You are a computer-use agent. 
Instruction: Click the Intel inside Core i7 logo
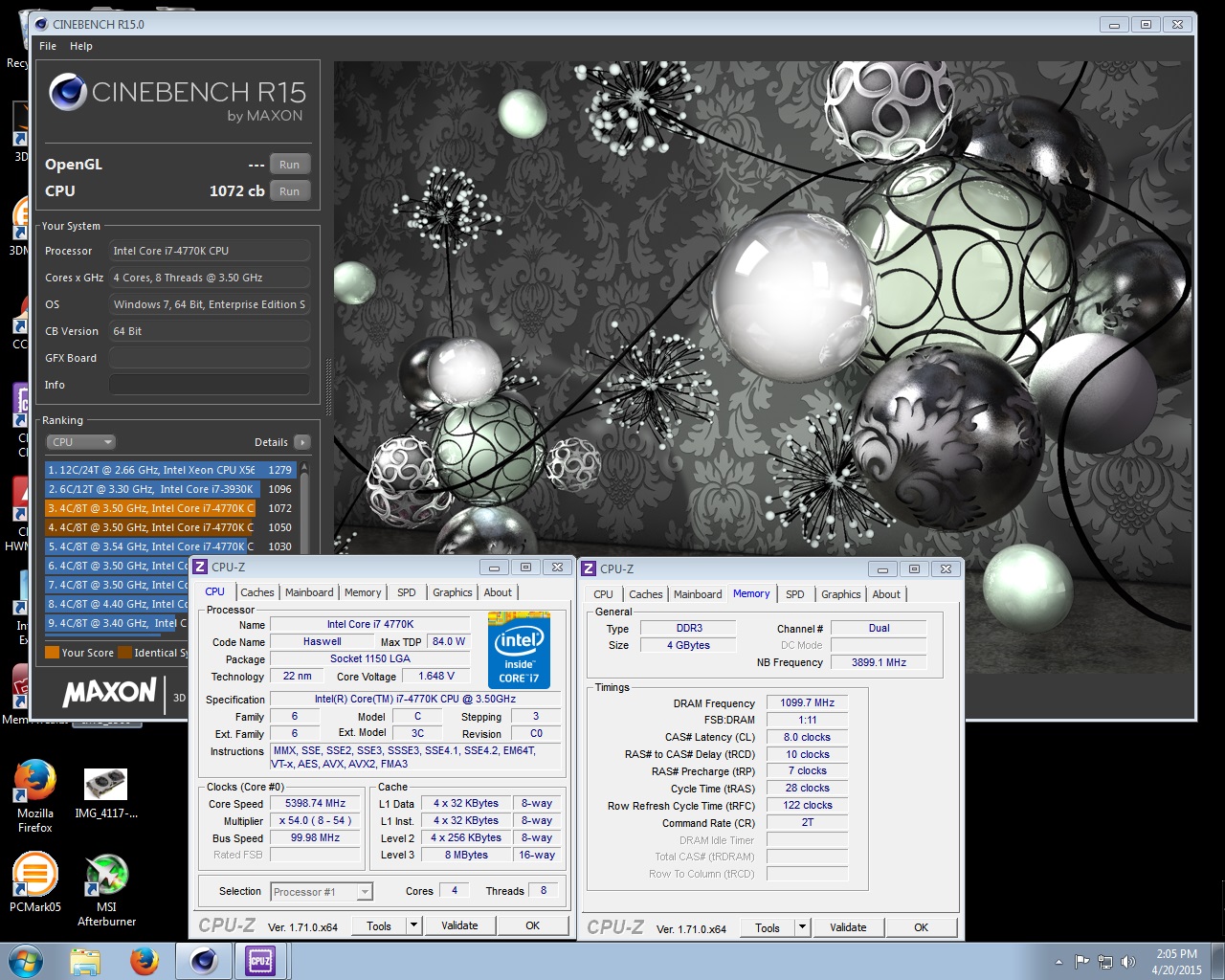click(x=519, y=650)
